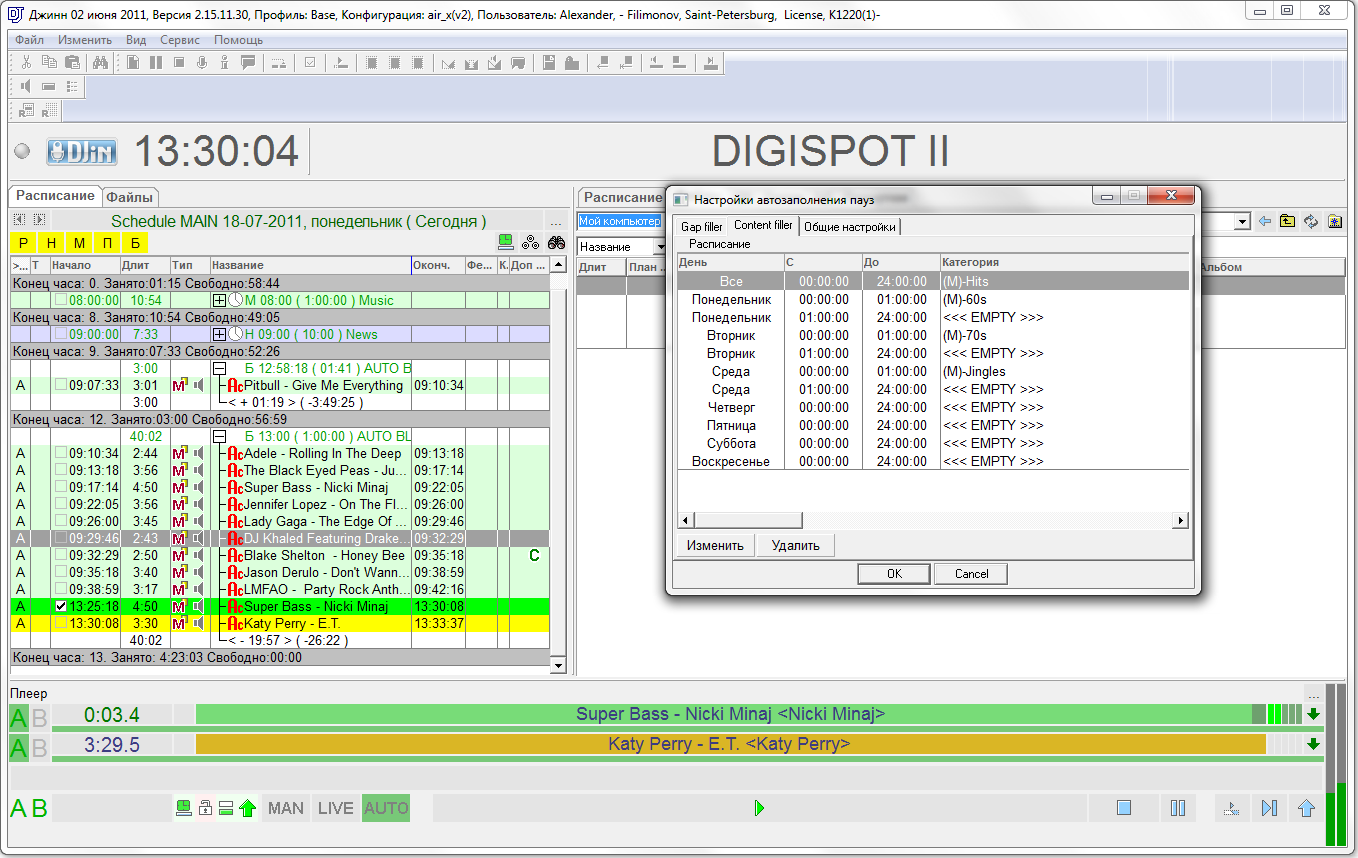Click the folder-up icon in file browser
The height and width of the screenshot is (858, 1358).
[x=1288, y=221]
